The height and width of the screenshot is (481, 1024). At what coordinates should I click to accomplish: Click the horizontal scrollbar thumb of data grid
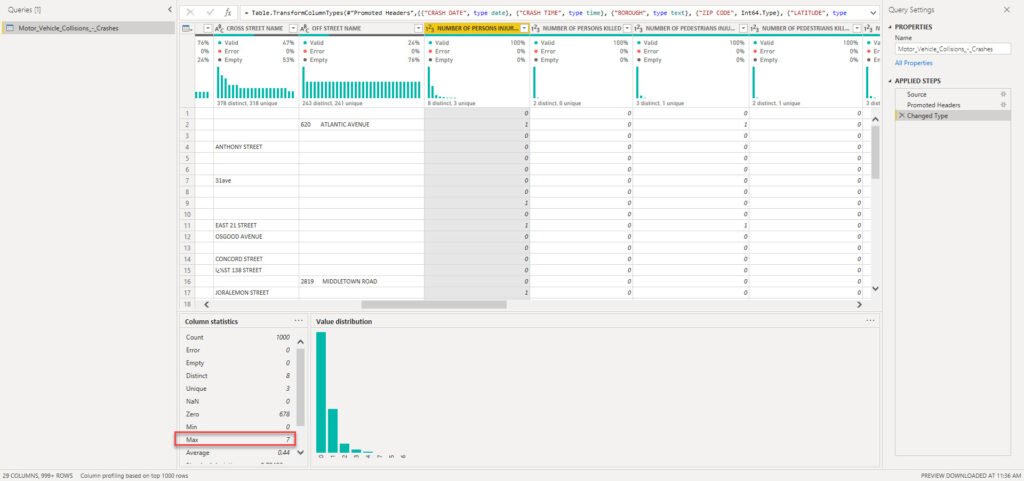tap(434, 304)
